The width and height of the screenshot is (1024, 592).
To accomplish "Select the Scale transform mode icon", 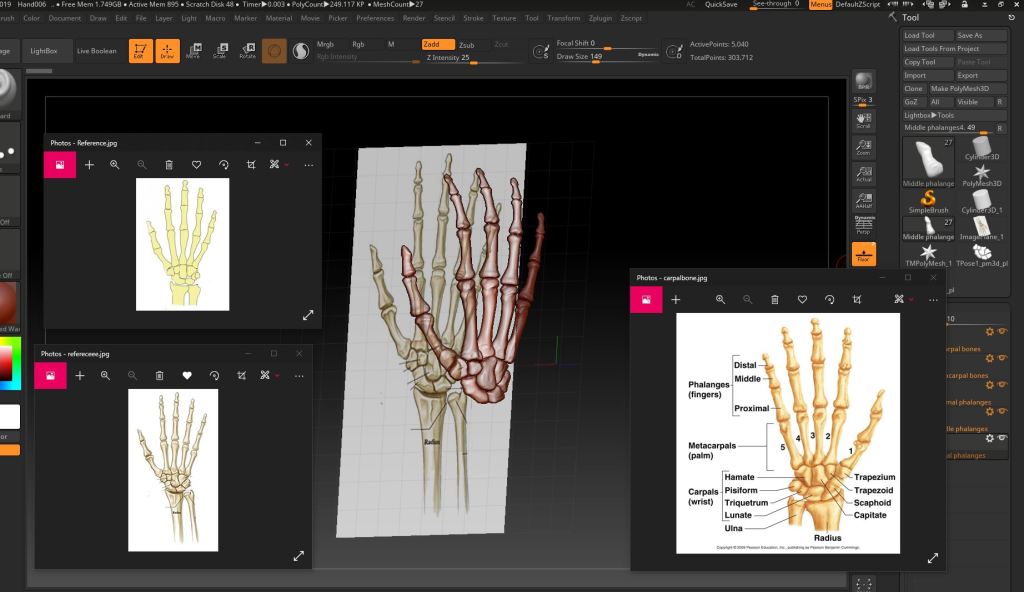I will [219, 51].
